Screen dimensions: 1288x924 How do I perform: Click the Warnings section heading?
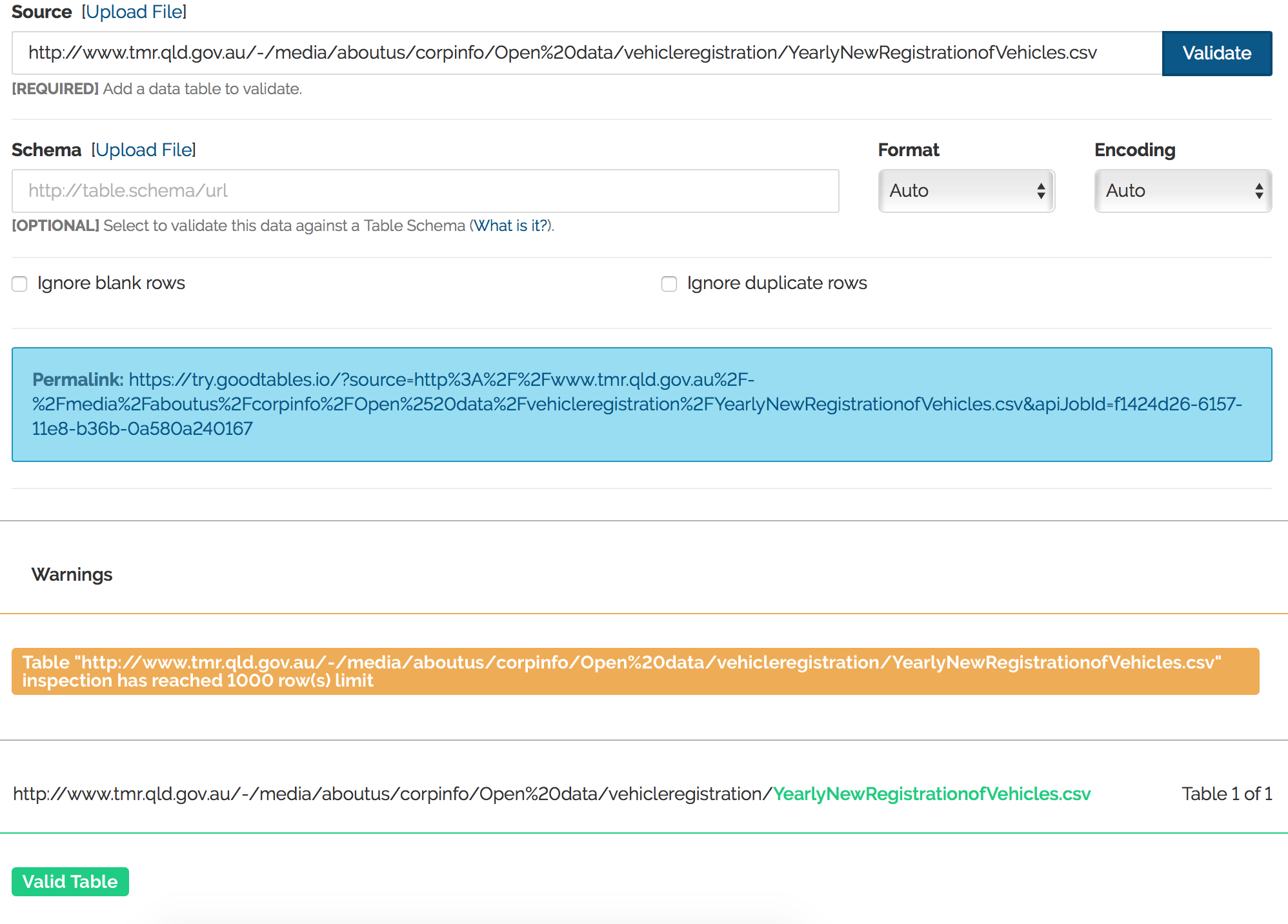pos(72,574)
